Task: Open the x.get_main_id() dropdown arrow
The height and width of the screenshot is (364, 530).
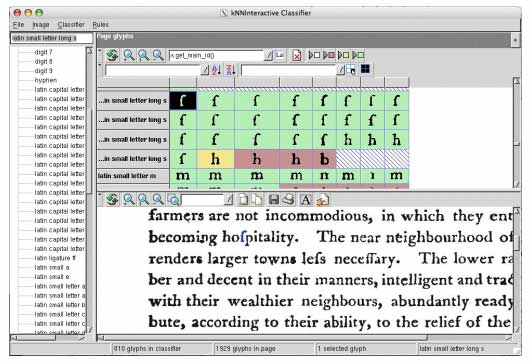Action: point(268,55)
